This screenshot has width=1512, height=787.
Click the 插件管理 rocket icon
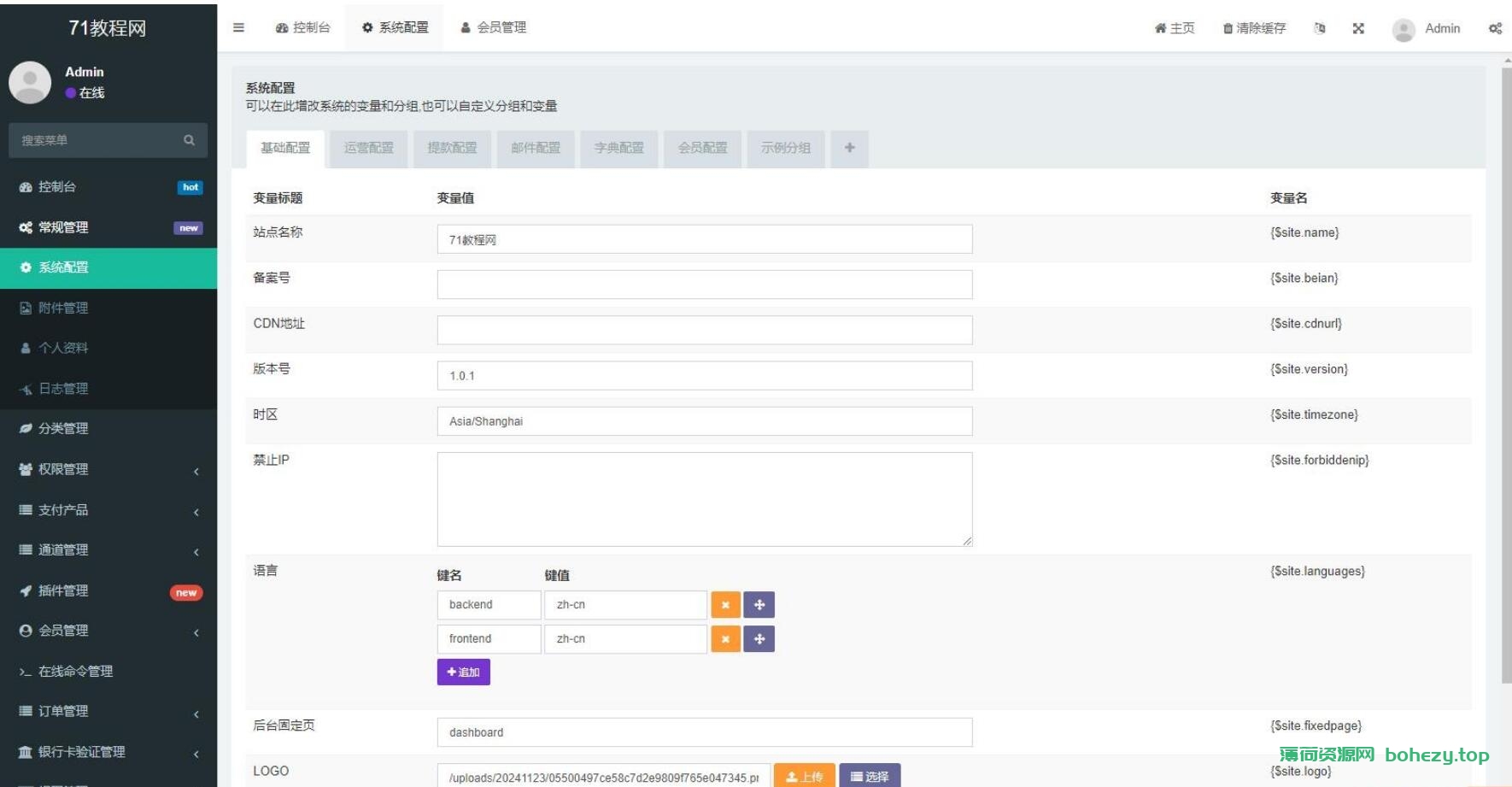[x=26, y=590]
